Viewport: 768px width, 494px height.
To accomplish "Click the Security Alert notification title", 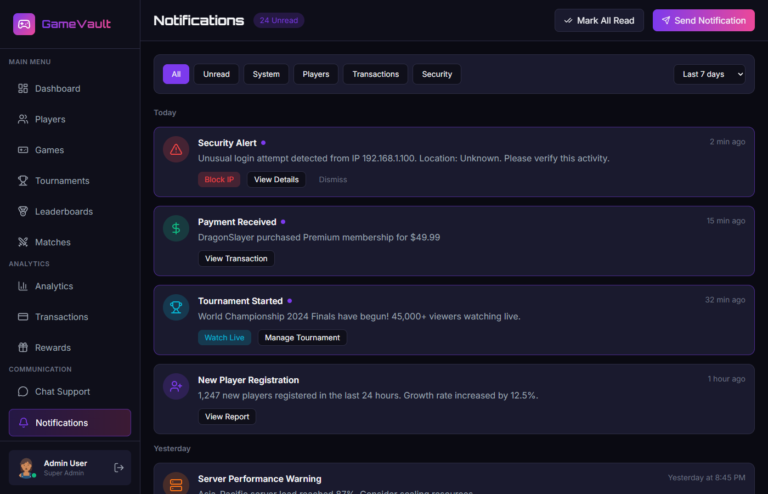I will click(x=227, y=143).
